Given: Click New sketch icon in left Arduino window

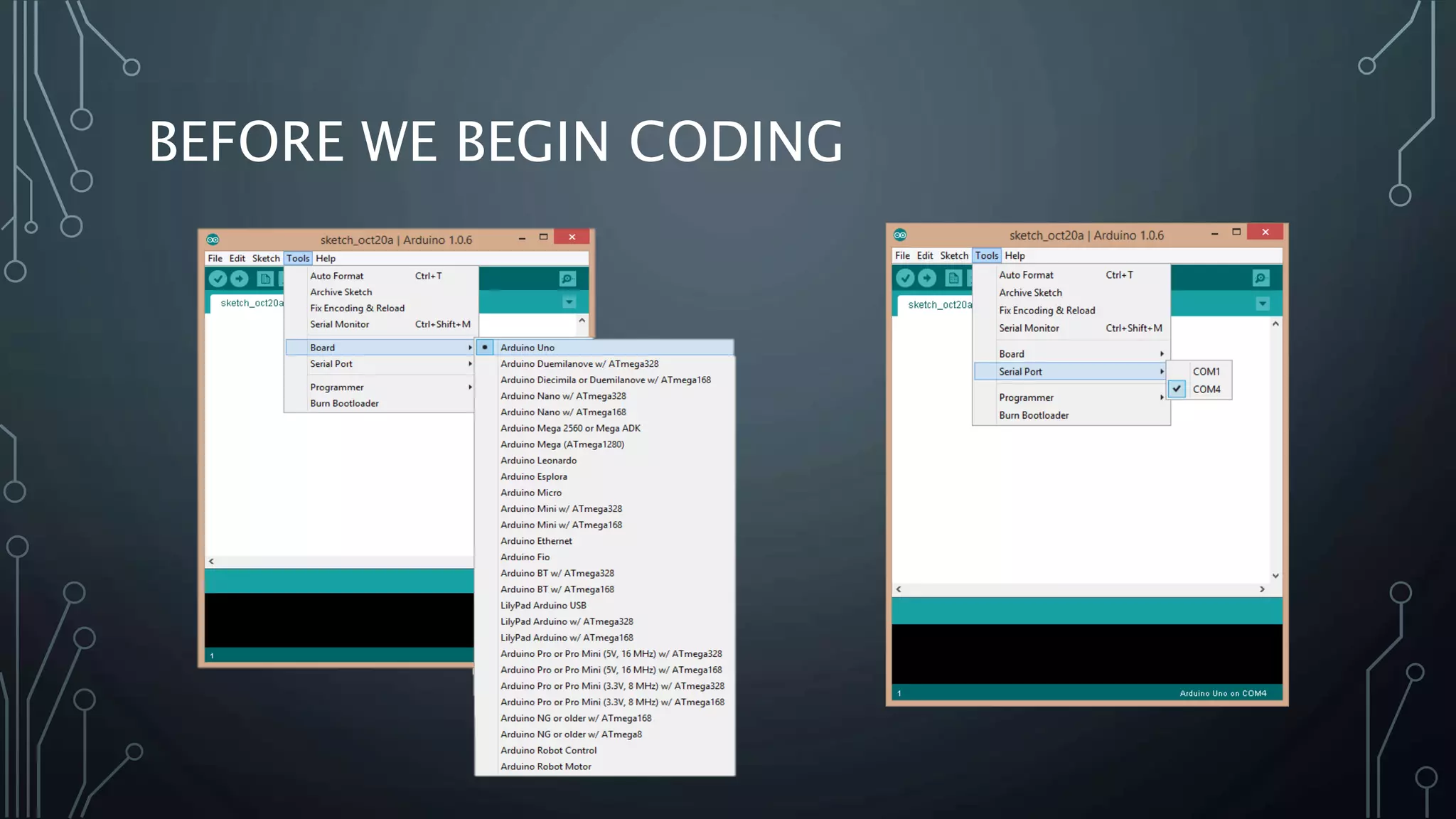Looking at the screenshot, I should [x=265, y=279].
